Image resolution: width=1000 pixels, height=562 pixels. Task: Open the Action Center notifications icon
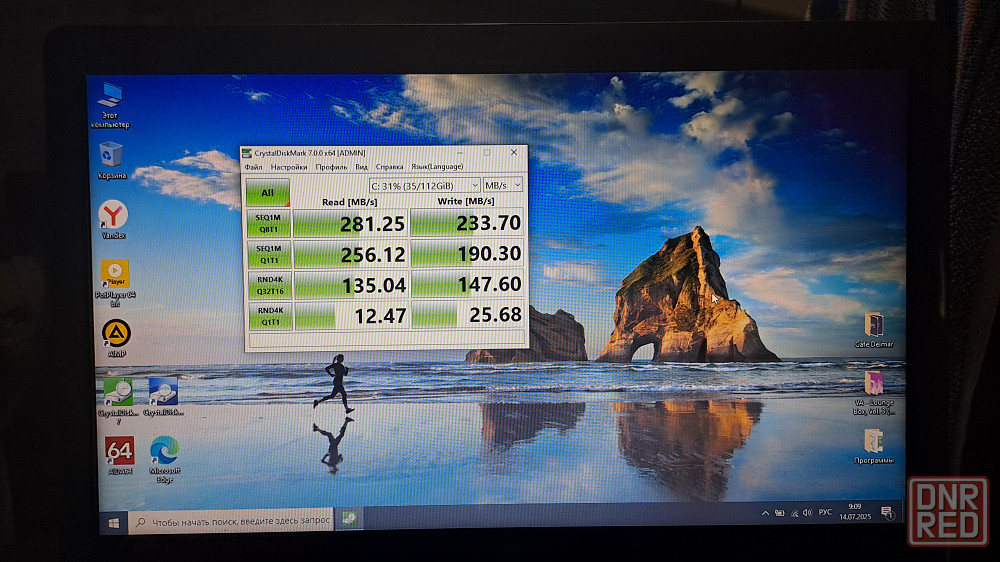coord(886,512)
